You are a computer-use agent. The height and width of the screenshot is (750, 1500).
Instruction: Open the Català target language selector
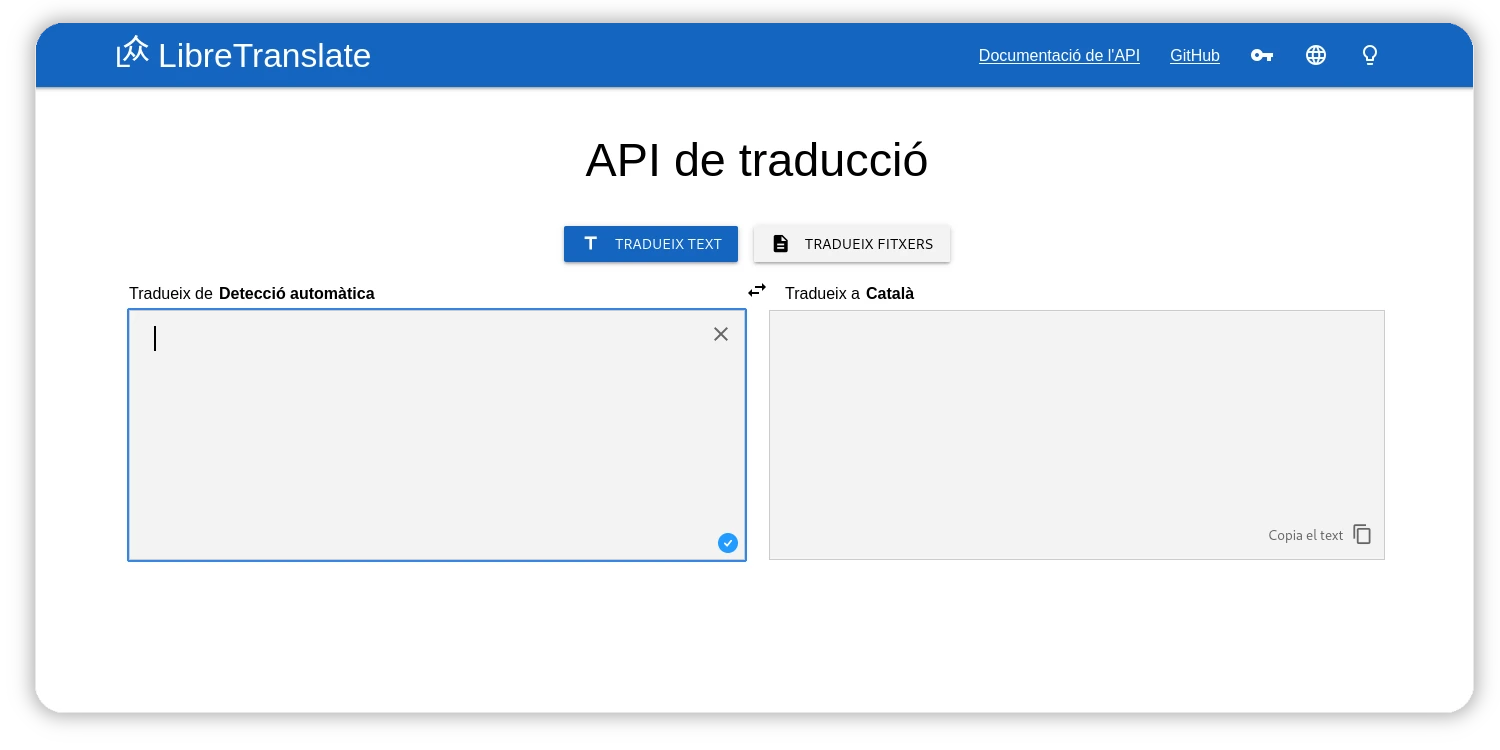coord(889,293)
